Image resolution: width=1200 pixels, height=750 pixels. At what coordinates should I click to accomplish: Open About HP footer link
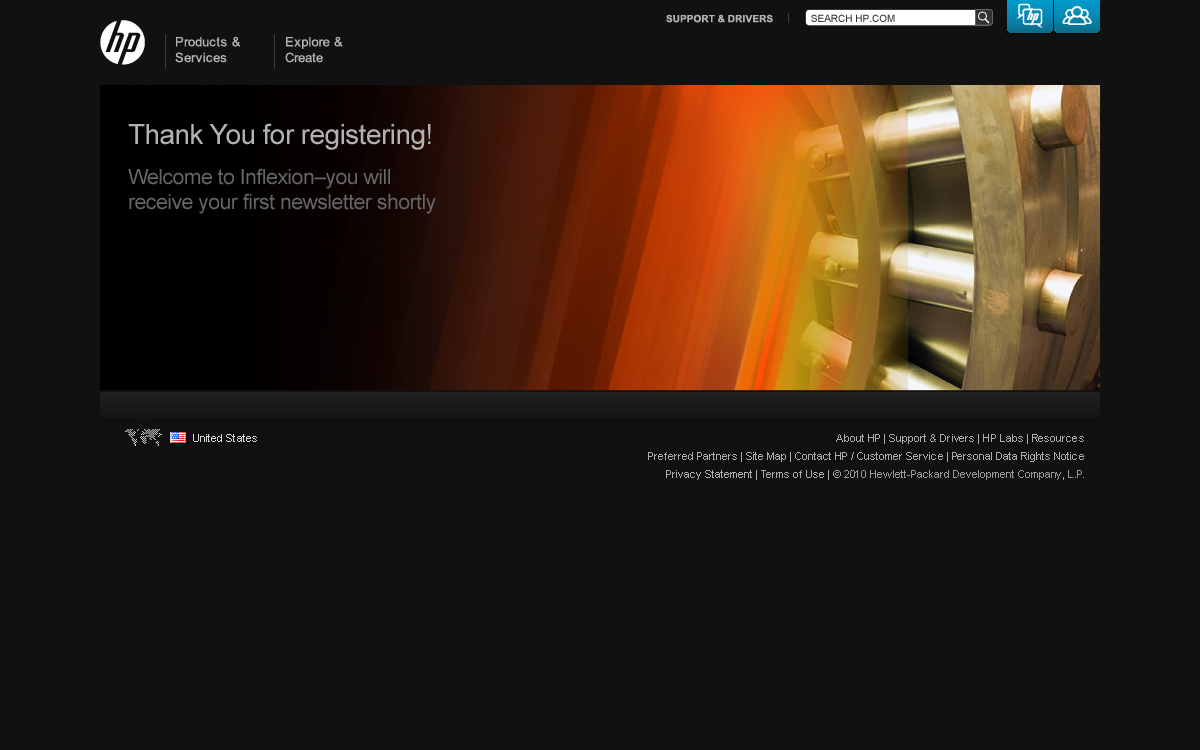pyautogui.click(x=858, y=438)
